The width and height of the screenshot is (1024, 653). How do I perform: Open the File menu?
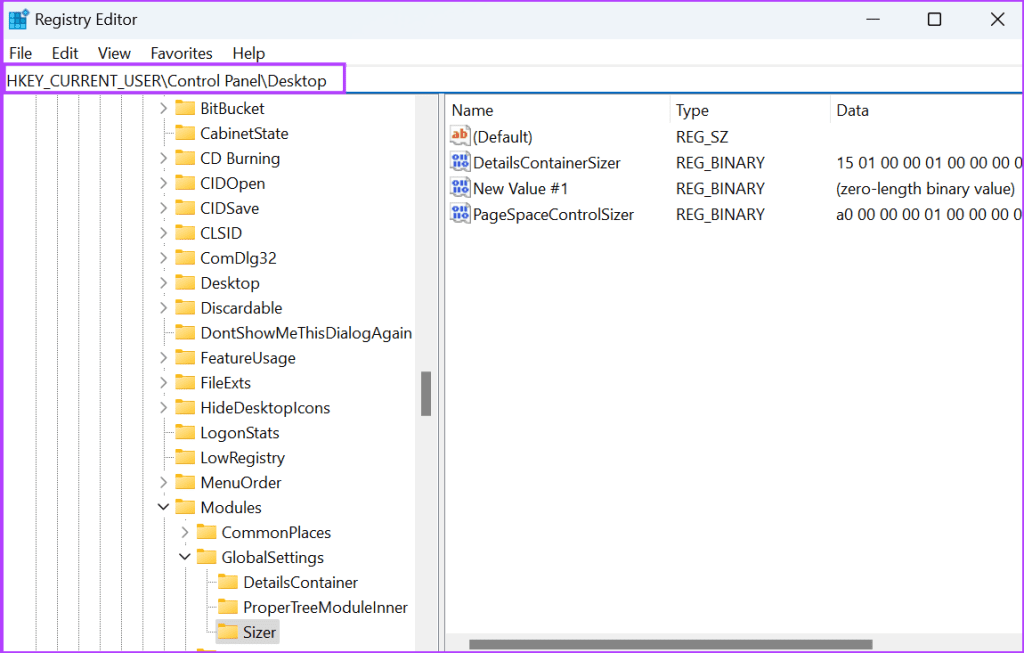(x=20, y=53)
